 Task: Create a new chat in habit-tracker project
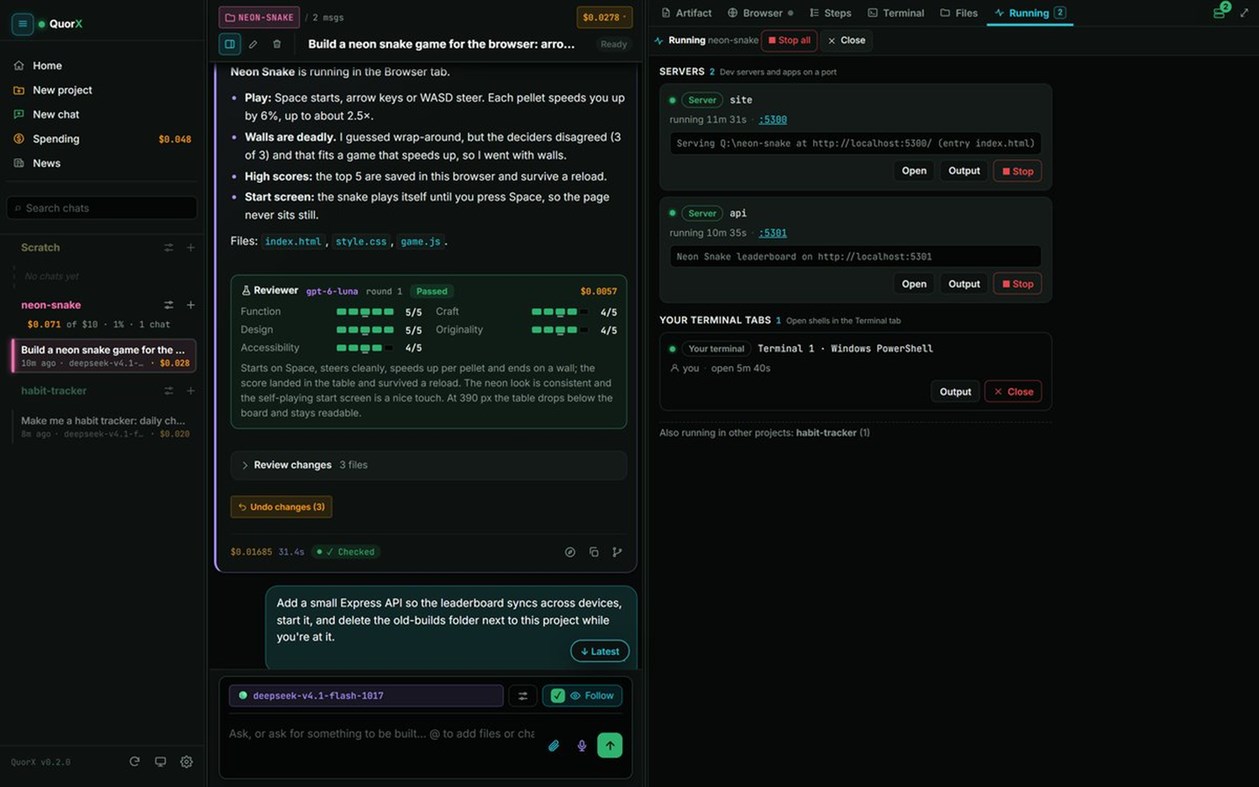click(x=191, y=391)
